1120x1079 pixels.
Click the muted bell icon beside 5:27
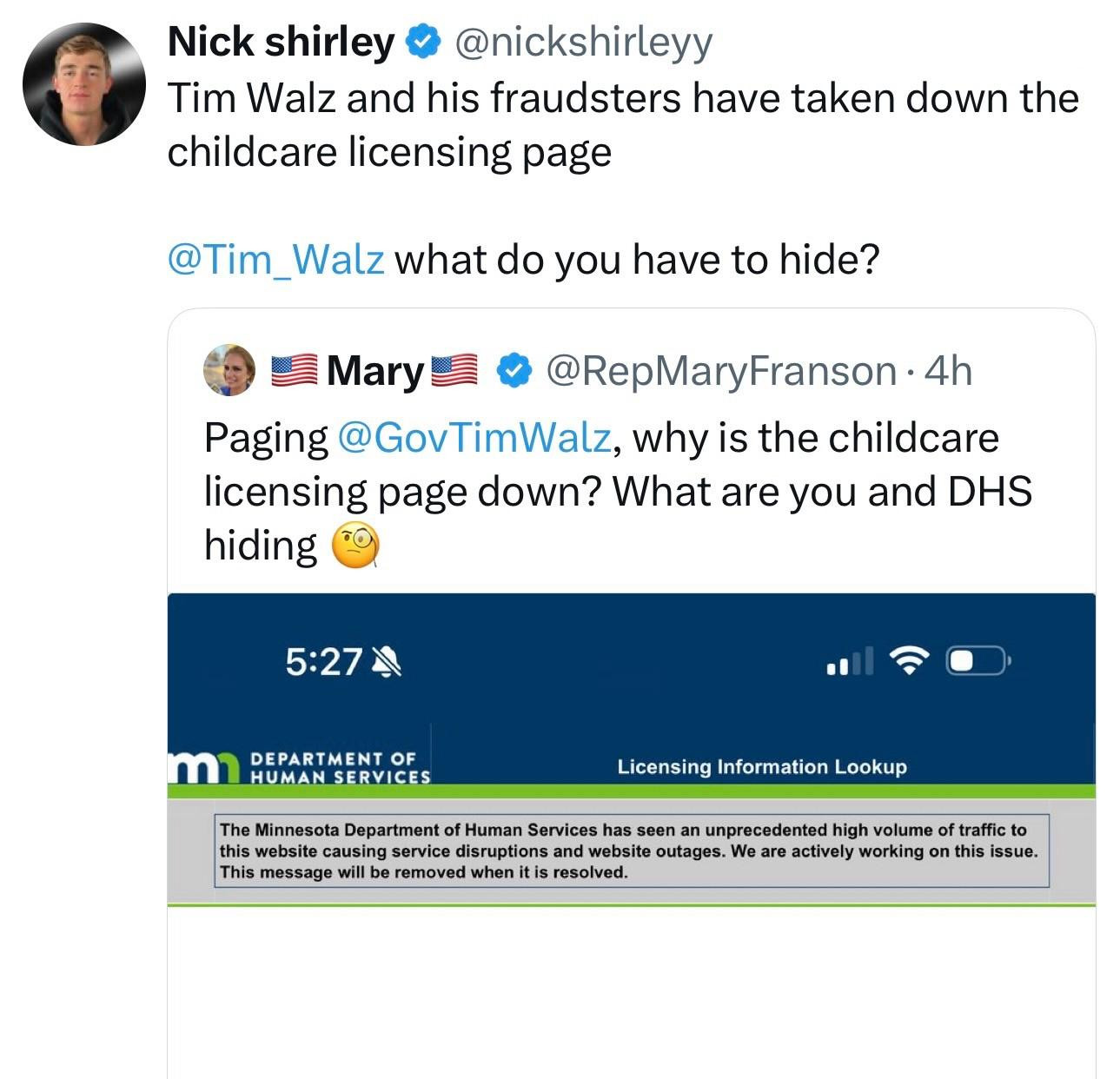coord(386,663)
